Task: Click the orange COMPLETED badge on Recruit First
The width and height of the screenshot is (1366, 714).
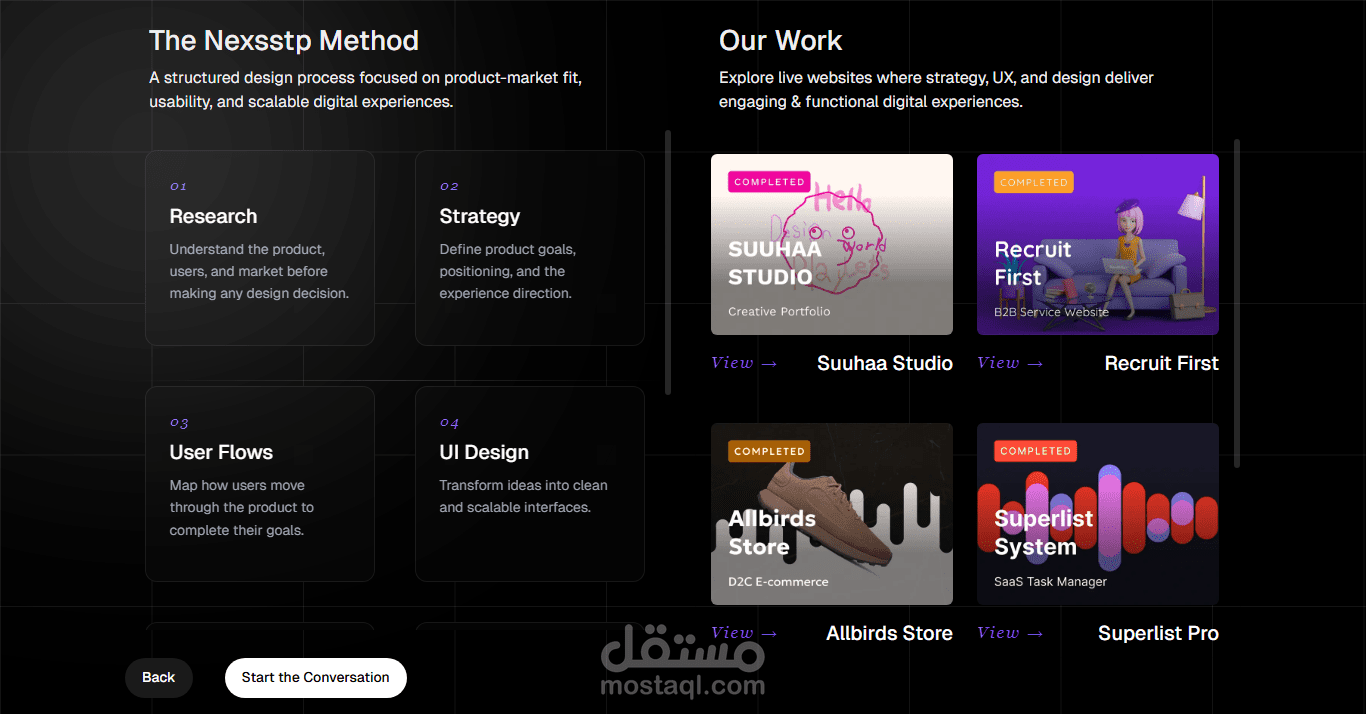Action: 1034,182
